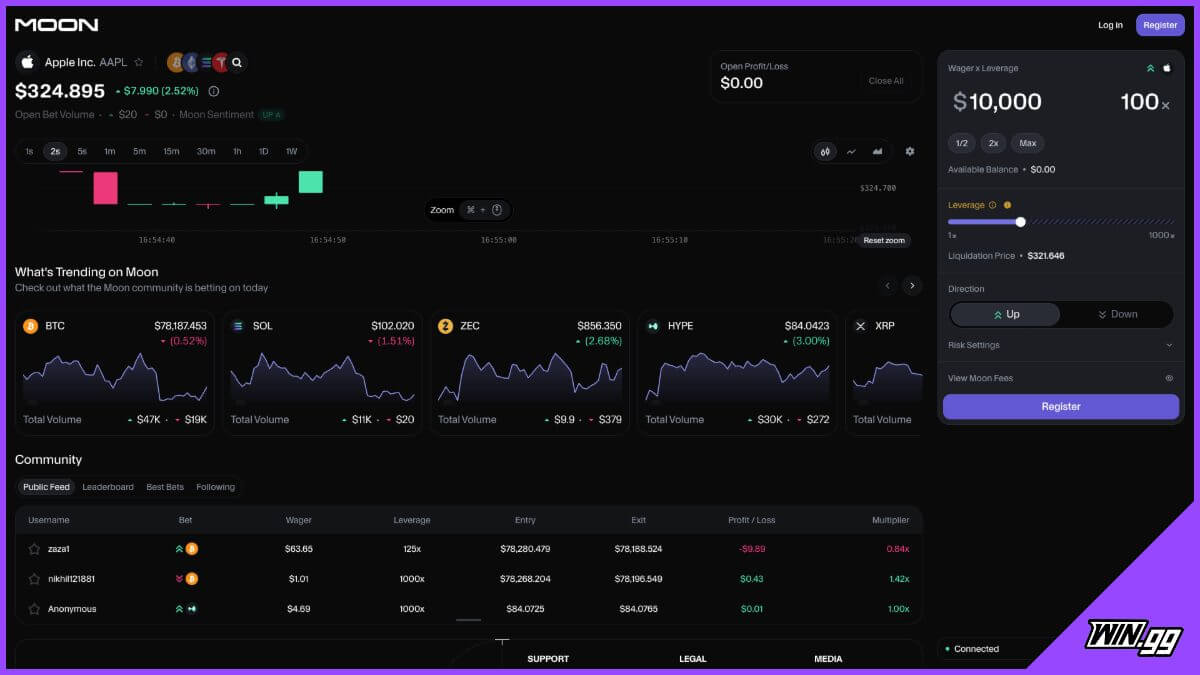
Task: Click large Register button in wager panel
Action: pyautogui.click(x=1061, y=406)
